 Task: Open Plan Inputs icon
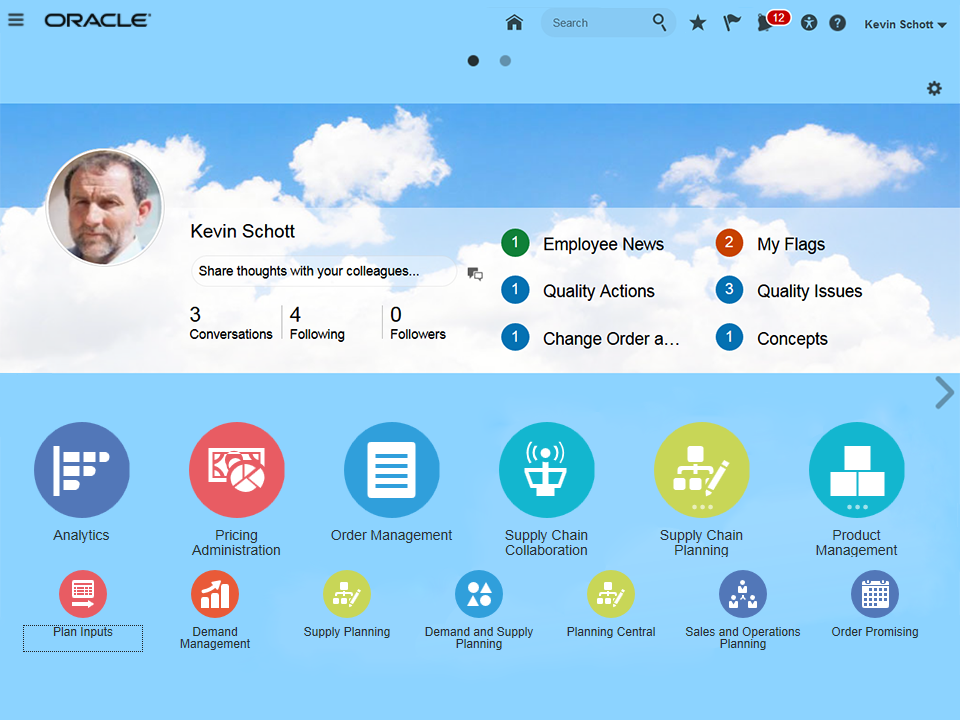pyautogui.click(x=83, y=594)
